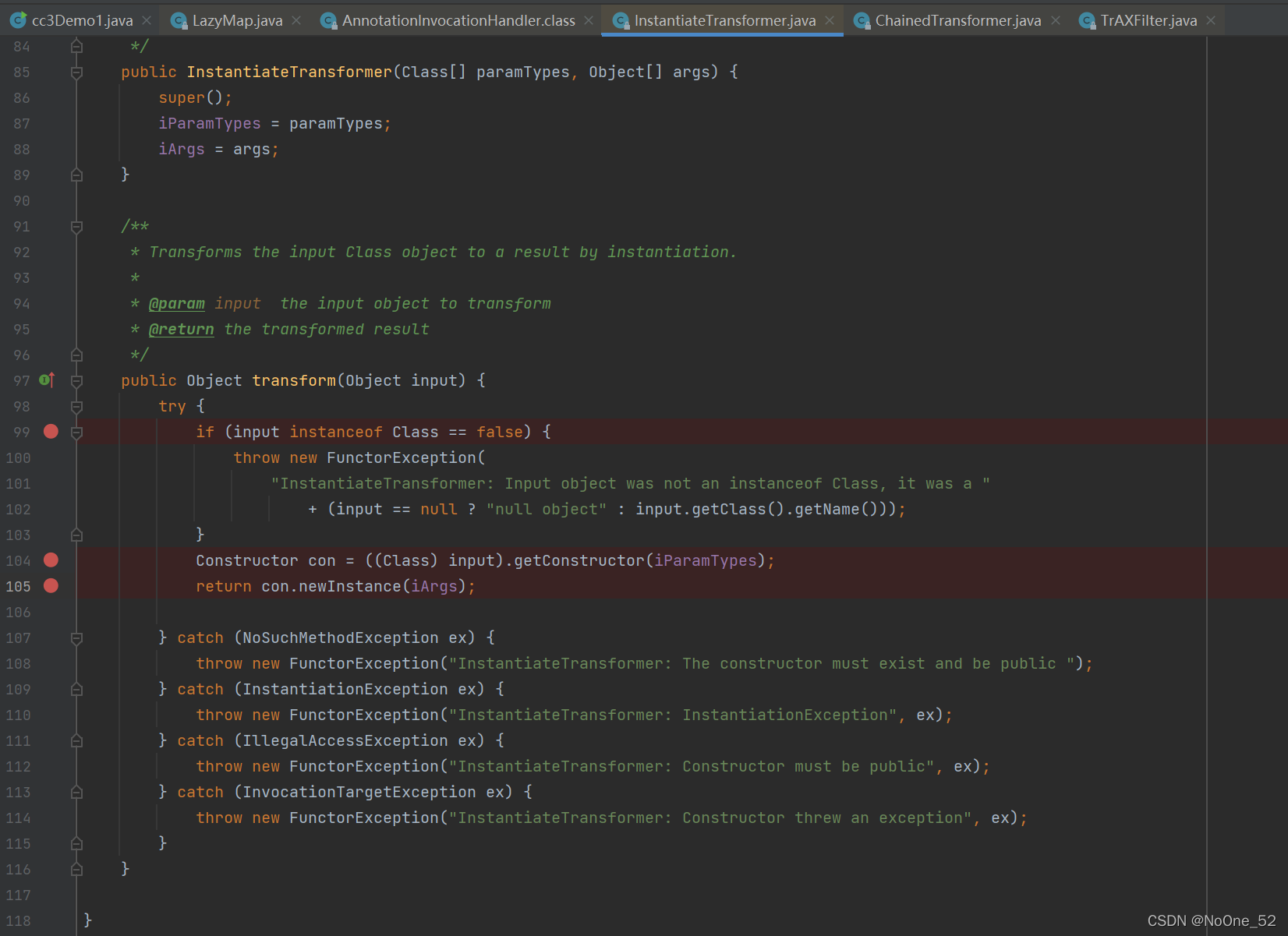Screen dimensions: 1288x936
Task: Click iParamTypes field on line 87
Action: [x=210, y=123]
